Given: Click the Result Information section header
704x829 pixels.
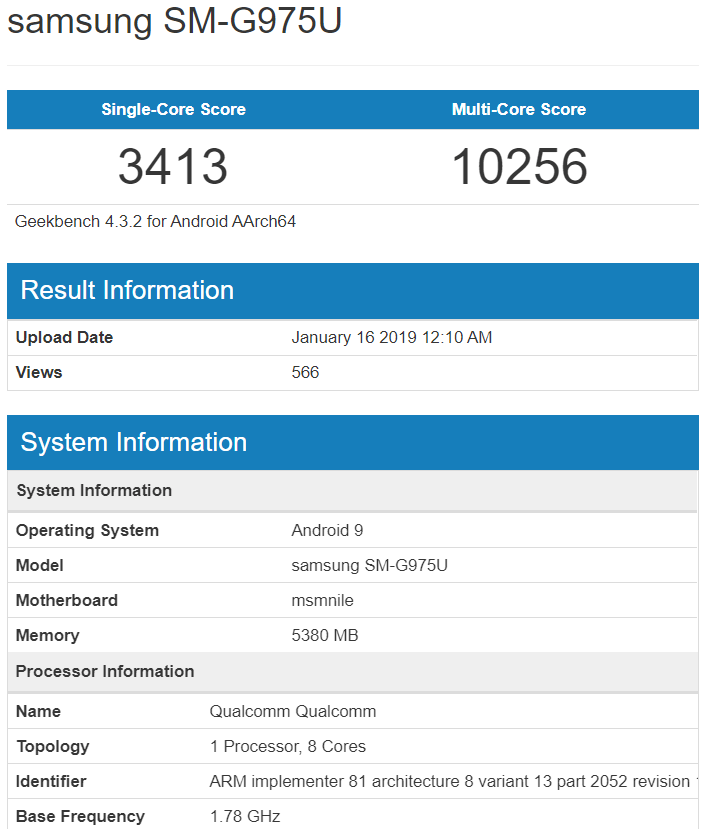Looking at the screenshot, I should (x=353, y=291).
